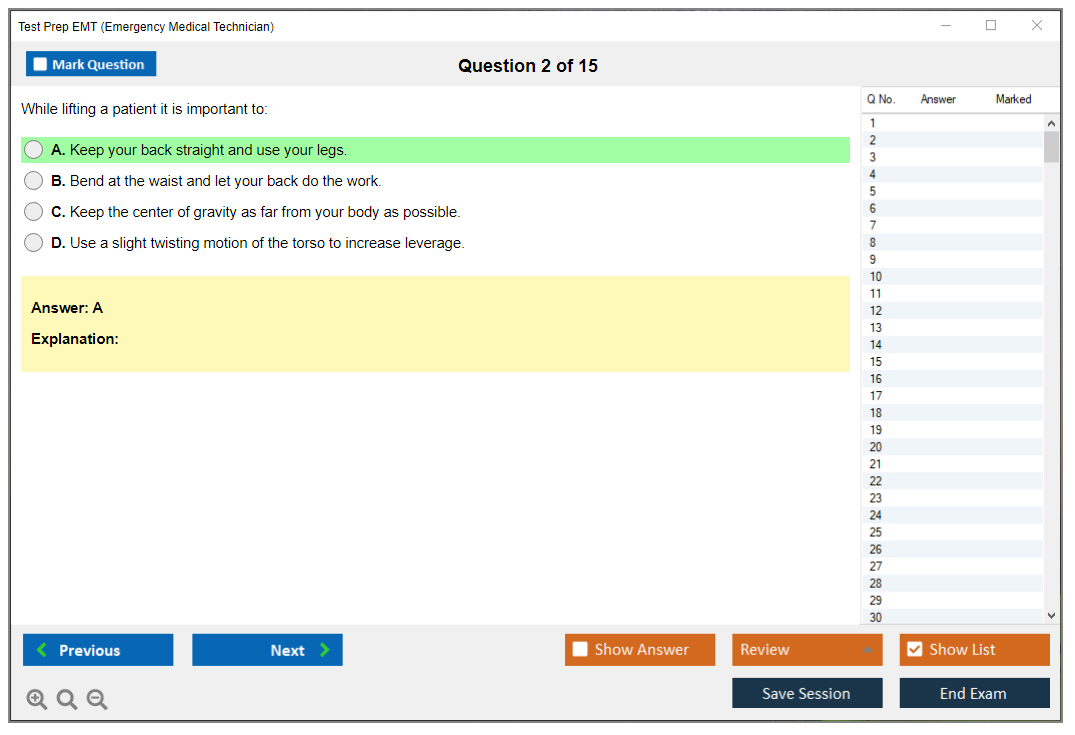
Task: Maximize the Test Prep EMT window
Action: click(991, 26)
